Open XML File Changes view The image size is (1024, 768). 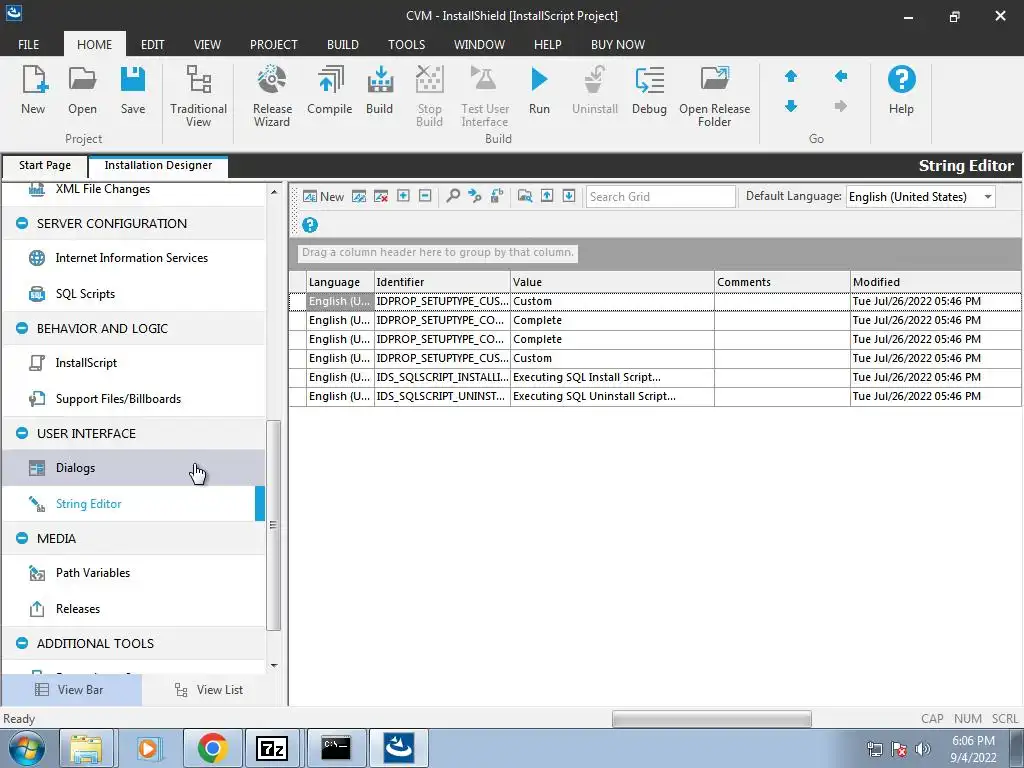click(133, 189)
